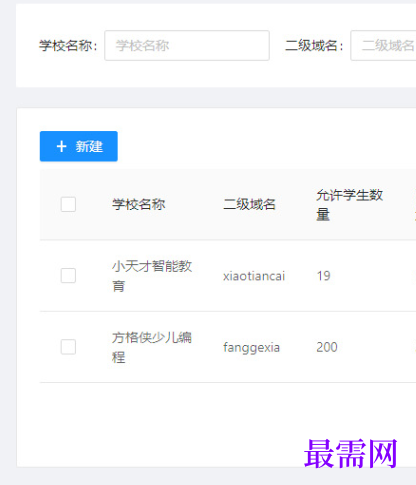Select the 小天才智能教育 school name cell
The width and height of the screenshot is (416, 485).
[152, 276]
